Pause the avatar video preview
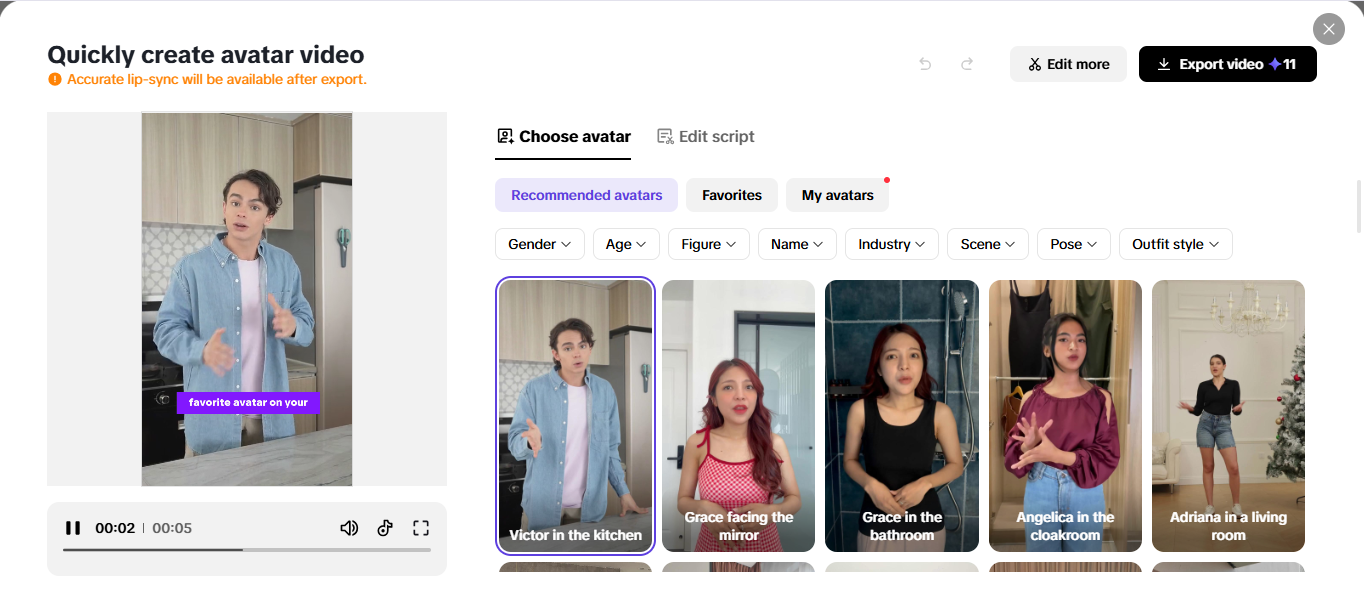 click(x=73, y=527)
